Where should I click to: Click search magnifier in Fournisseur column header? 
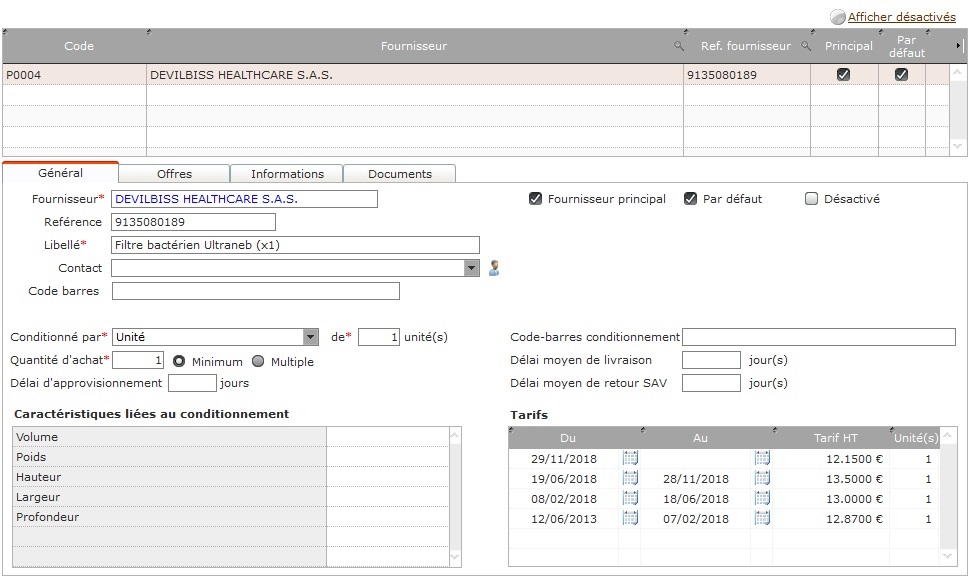(679, 46)
